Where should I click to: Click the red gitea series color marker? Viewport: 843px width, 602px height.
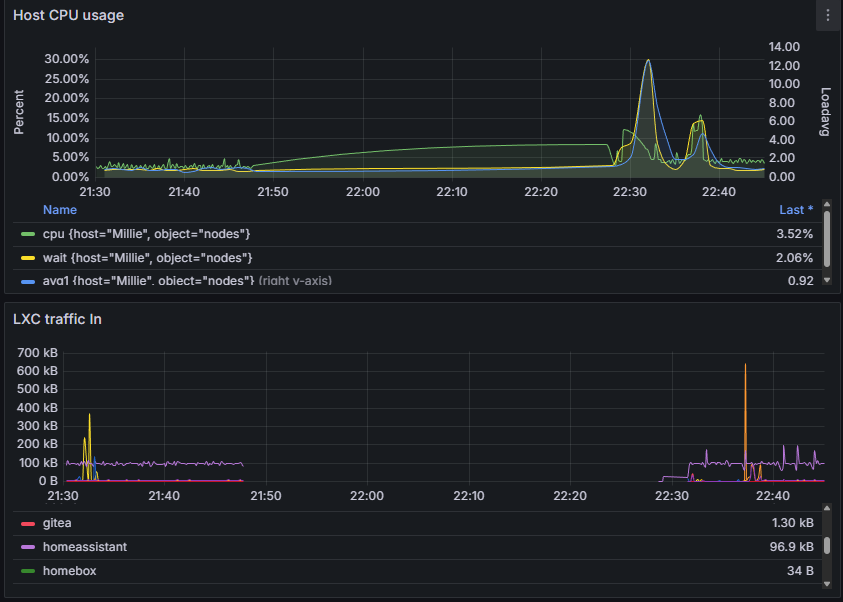pos(28,523)
